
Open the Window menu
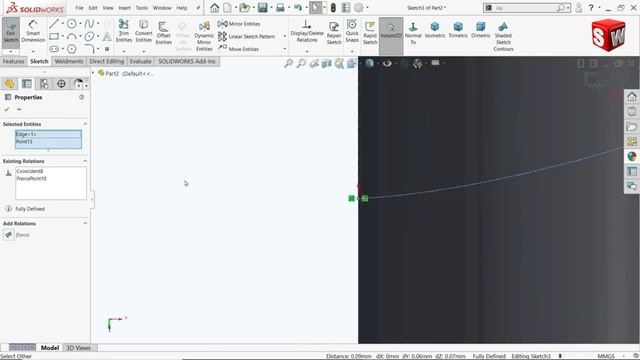[162, 8]
